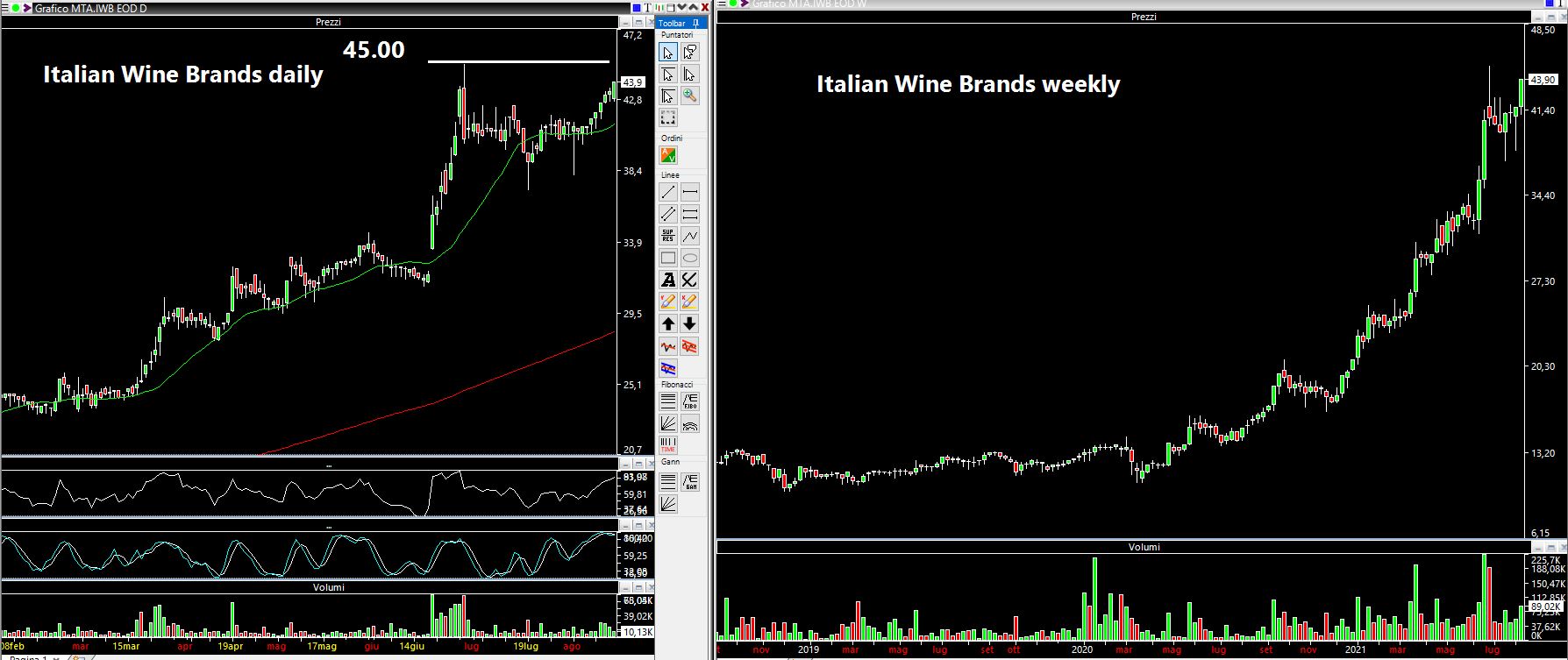Pick the Gann GAN tool
The height and width of the screenshot is (660, 1568).
[x=690, y=481]
